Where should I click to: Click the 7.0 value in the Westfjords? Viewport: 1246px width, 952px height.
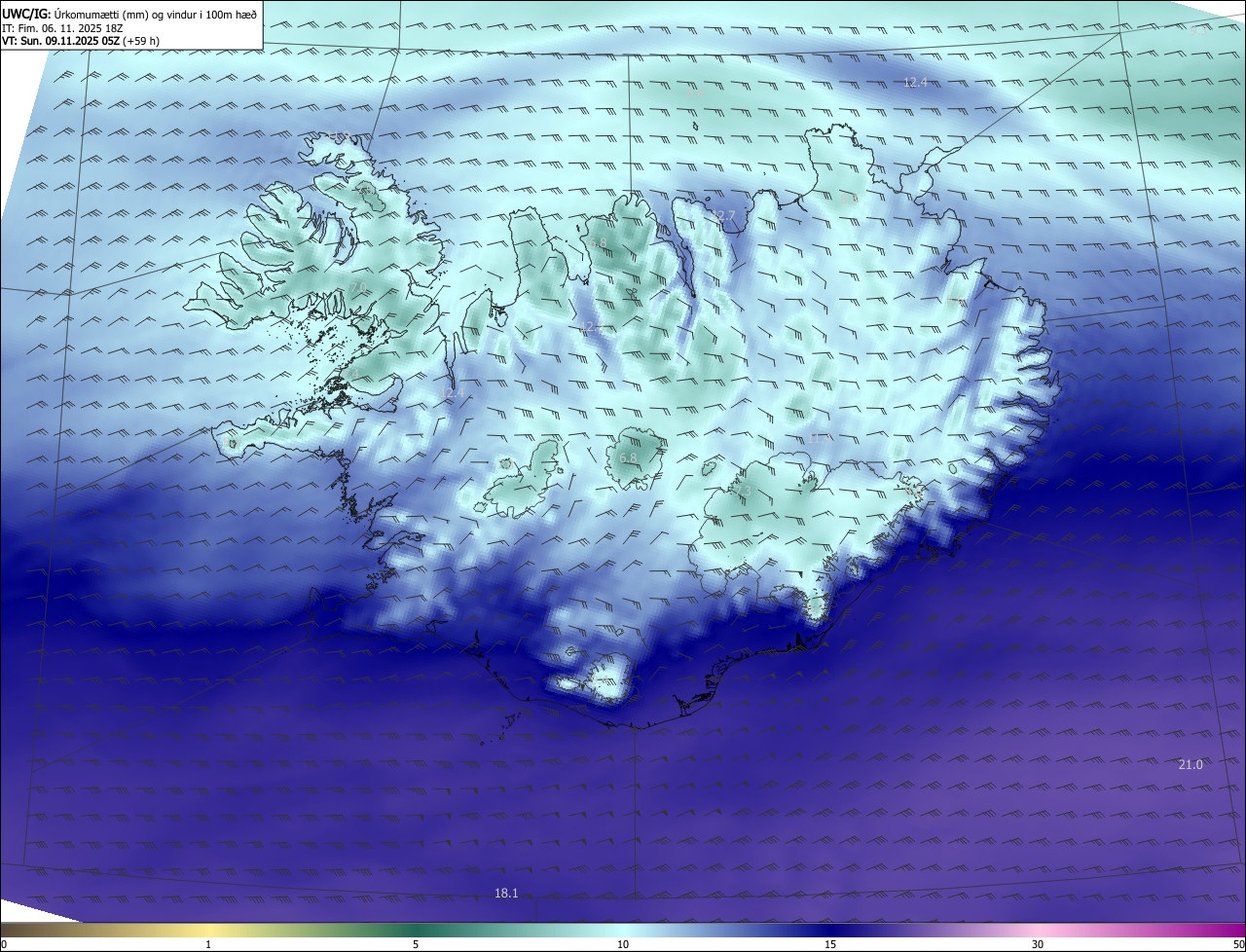(357, 286)
